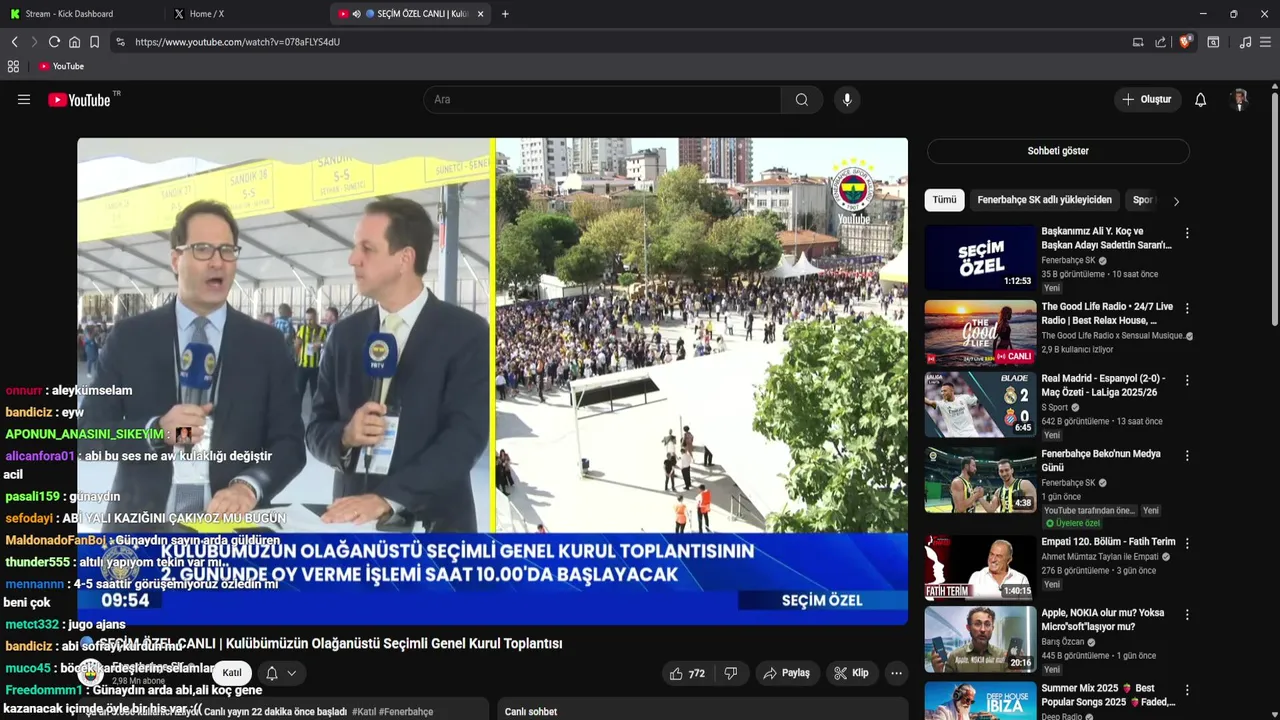Screen dimensions: 1280x720
Task: Go to browser home page
Action: coord(74,42)
